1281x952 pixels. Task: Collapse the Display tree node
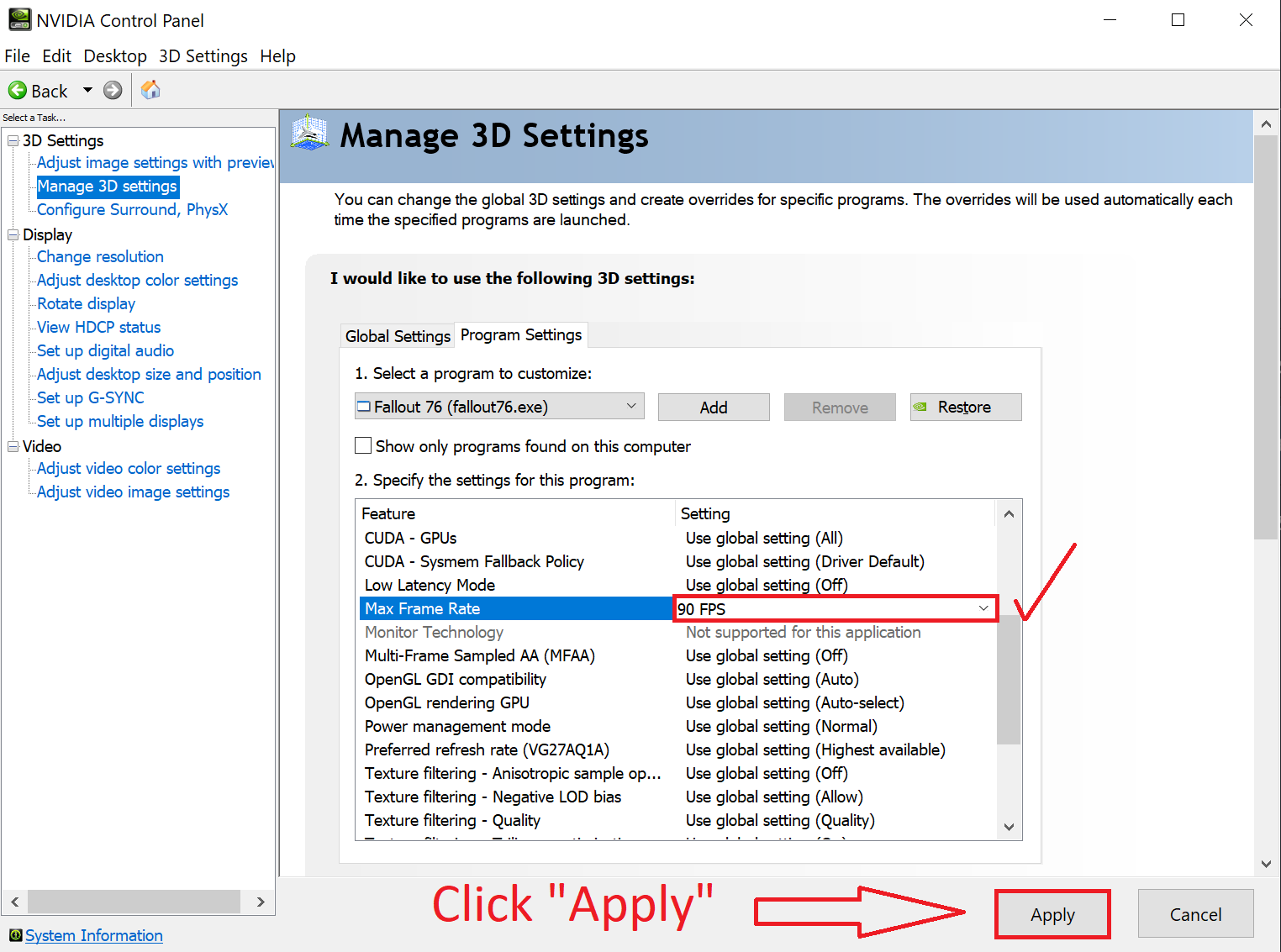[13, 234]
